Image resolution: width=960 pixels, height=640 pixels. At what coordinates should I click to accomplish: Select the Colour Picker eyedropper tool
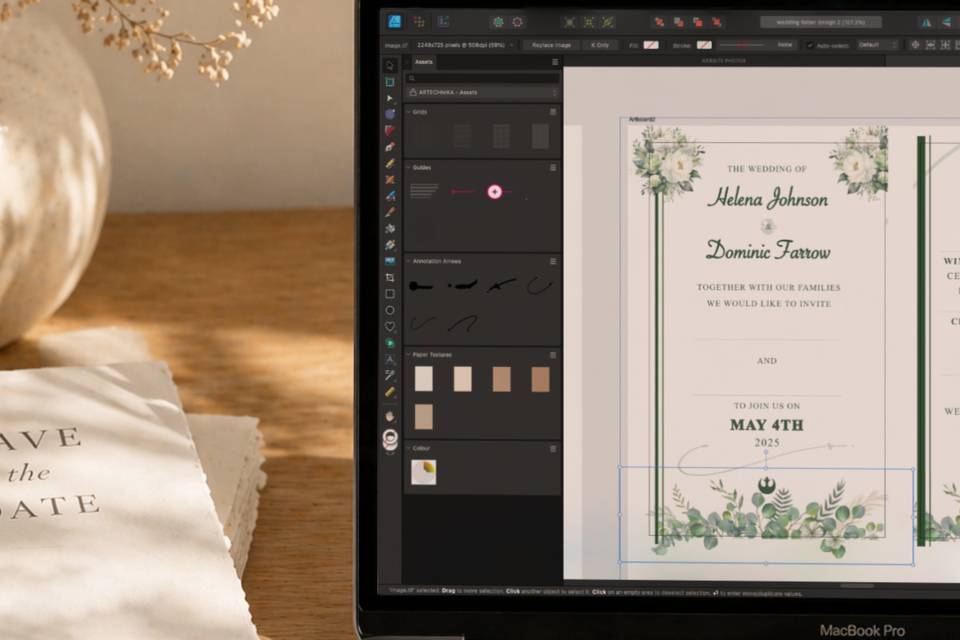pyautogui.click(x=390, y=375)
